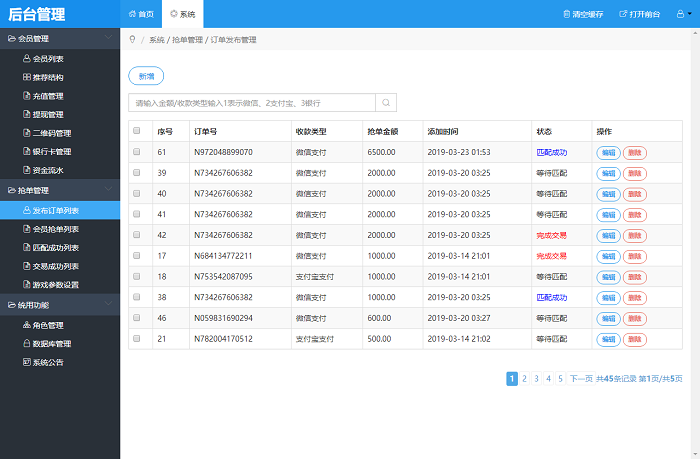The width and height of the screenshot is (700, 459).
Task: Check the row with 序号 61
Action: (137, 152)
